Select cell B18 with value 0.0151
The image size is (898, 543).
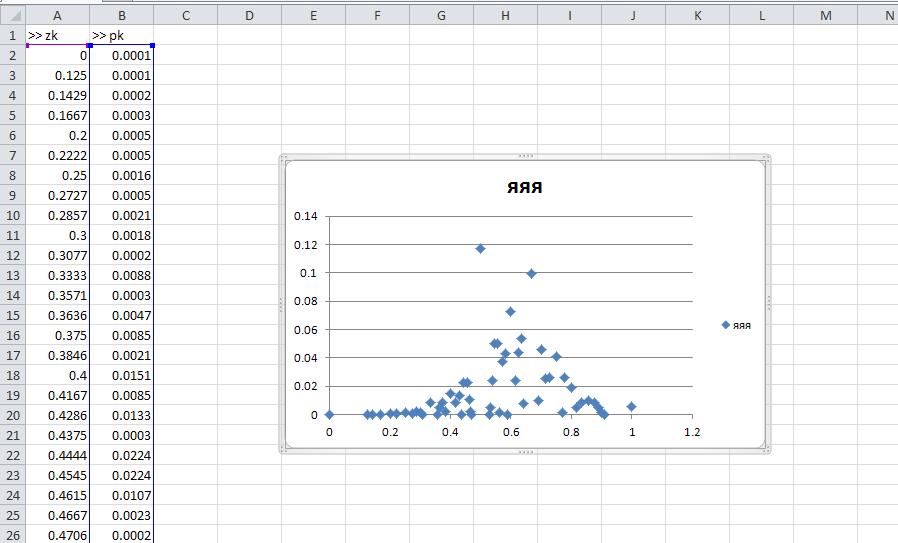[x=121, y=375]
